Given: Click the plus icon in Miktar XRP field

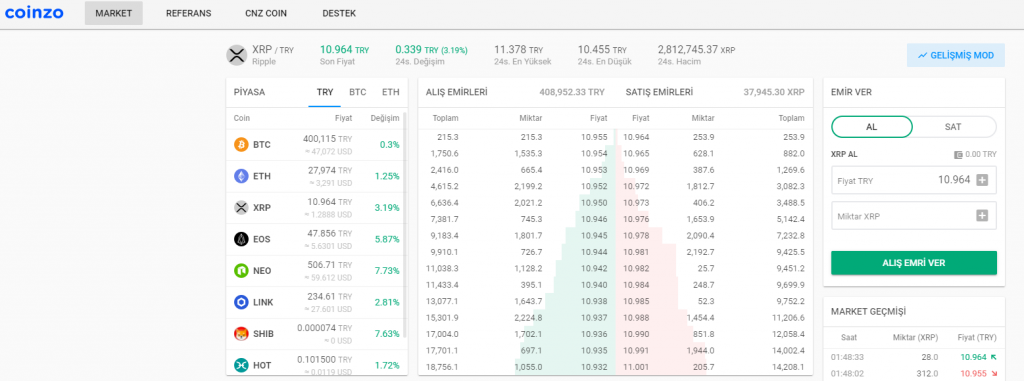Looking at the screenshot, I should 982,216.
